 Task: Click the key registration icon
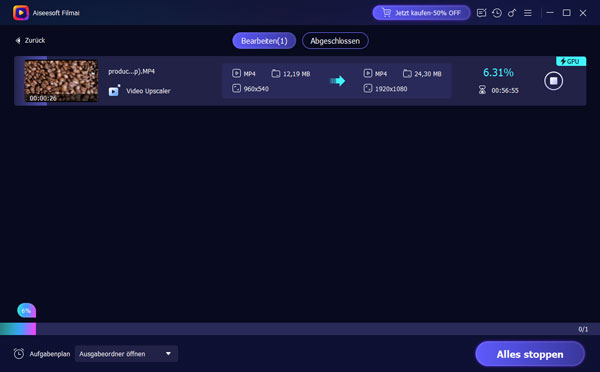point(512,13)
